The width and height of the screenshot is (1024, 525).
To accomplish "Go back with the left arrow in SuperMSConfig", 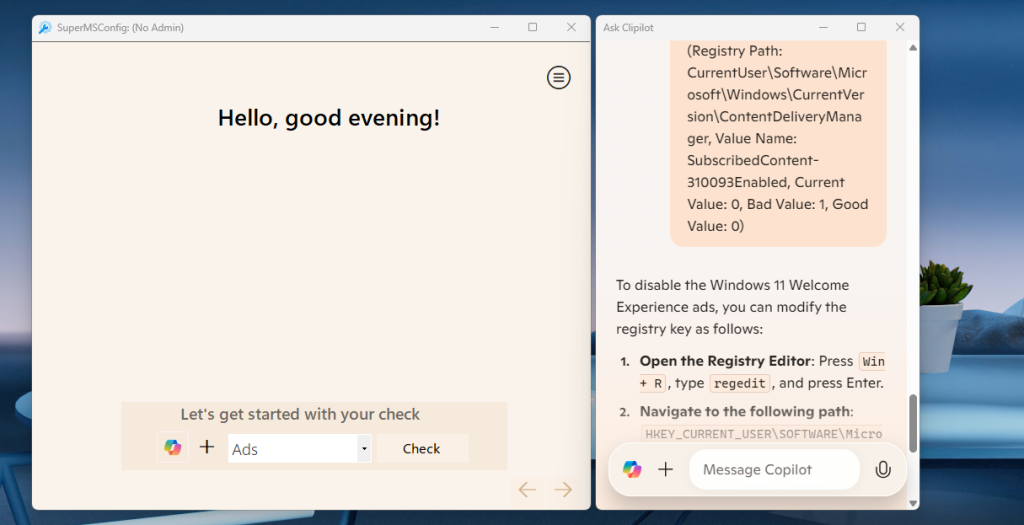I will tap(527, 489).
